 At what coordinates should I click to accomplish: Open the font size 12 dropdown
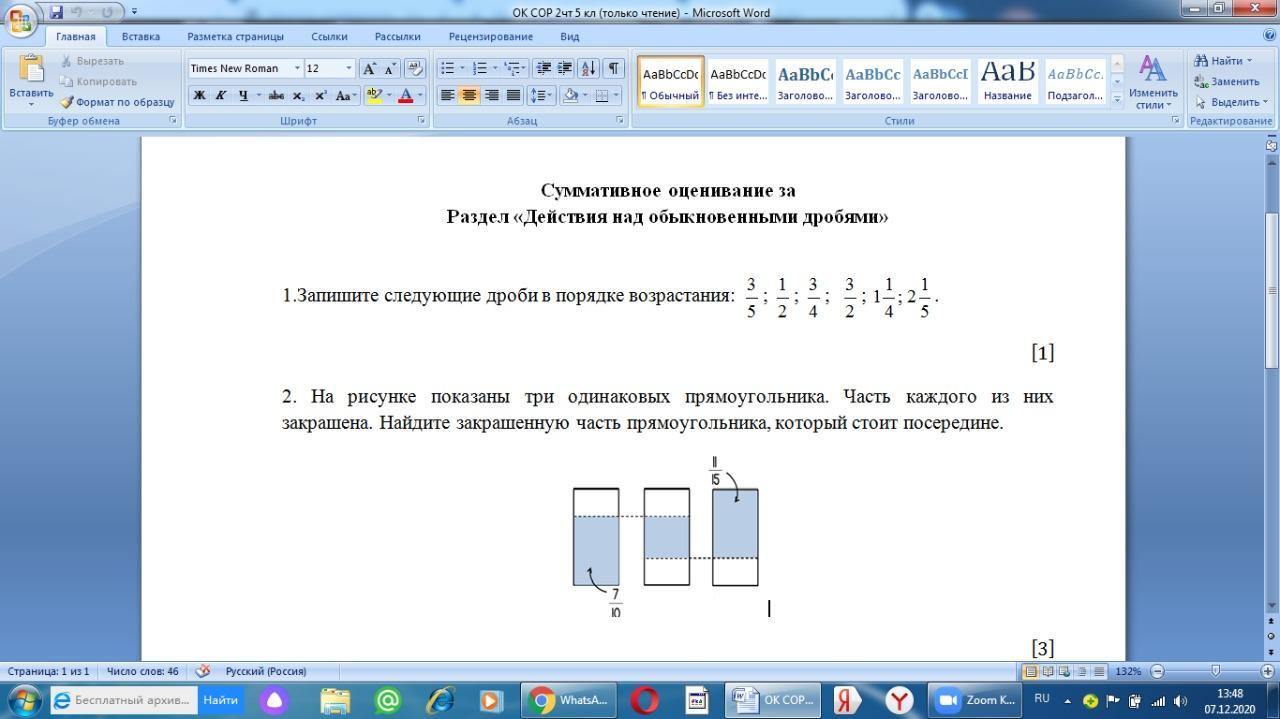348,68
